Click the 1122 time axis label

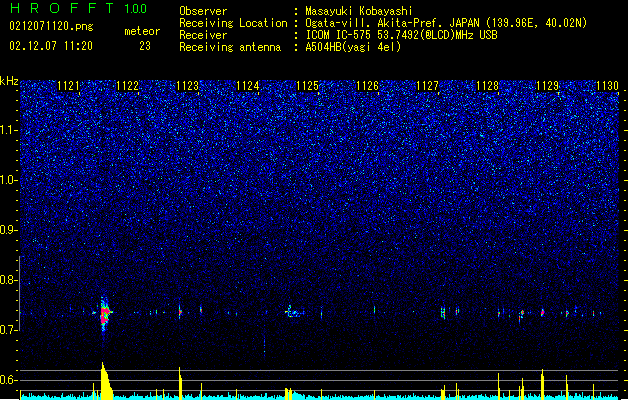pyautogui.click(x=127, y=86)
